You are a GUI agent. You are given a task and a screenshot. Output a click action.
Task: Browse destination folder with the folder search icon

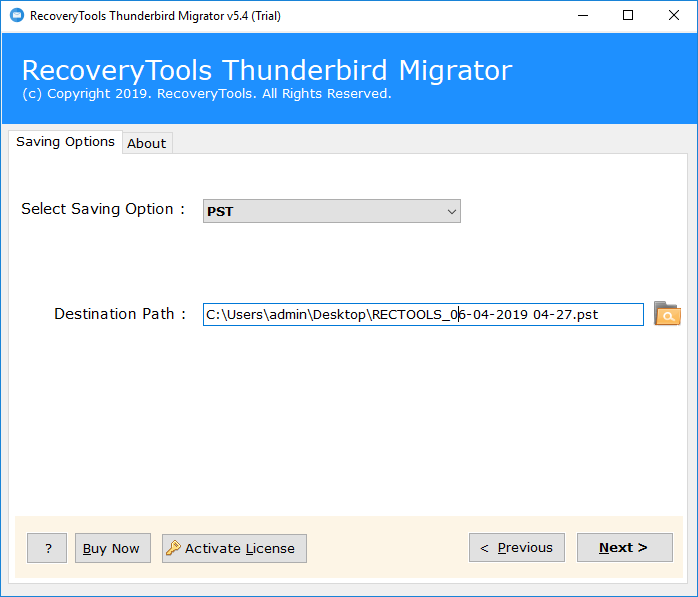point(667,314)
